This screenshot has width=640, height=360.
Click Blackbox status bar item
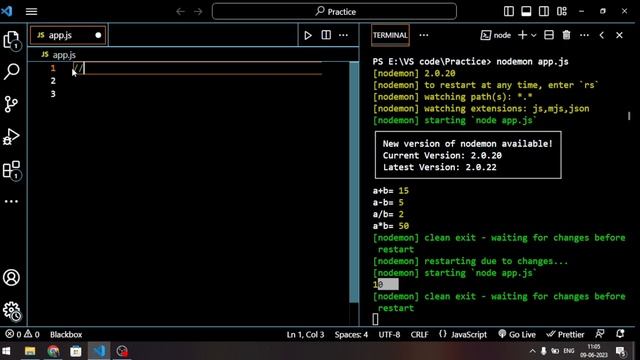tap(66, 334)
